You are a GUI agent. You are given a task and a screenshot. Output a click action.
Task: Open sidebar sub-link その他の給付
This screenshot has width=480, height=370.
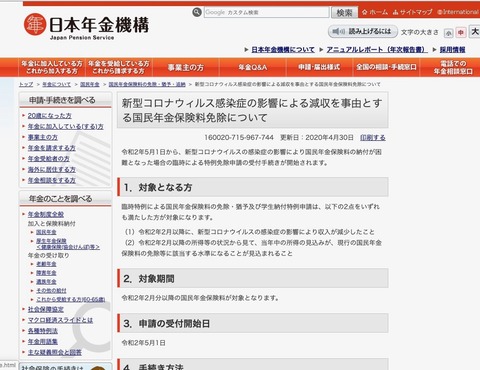51,291
